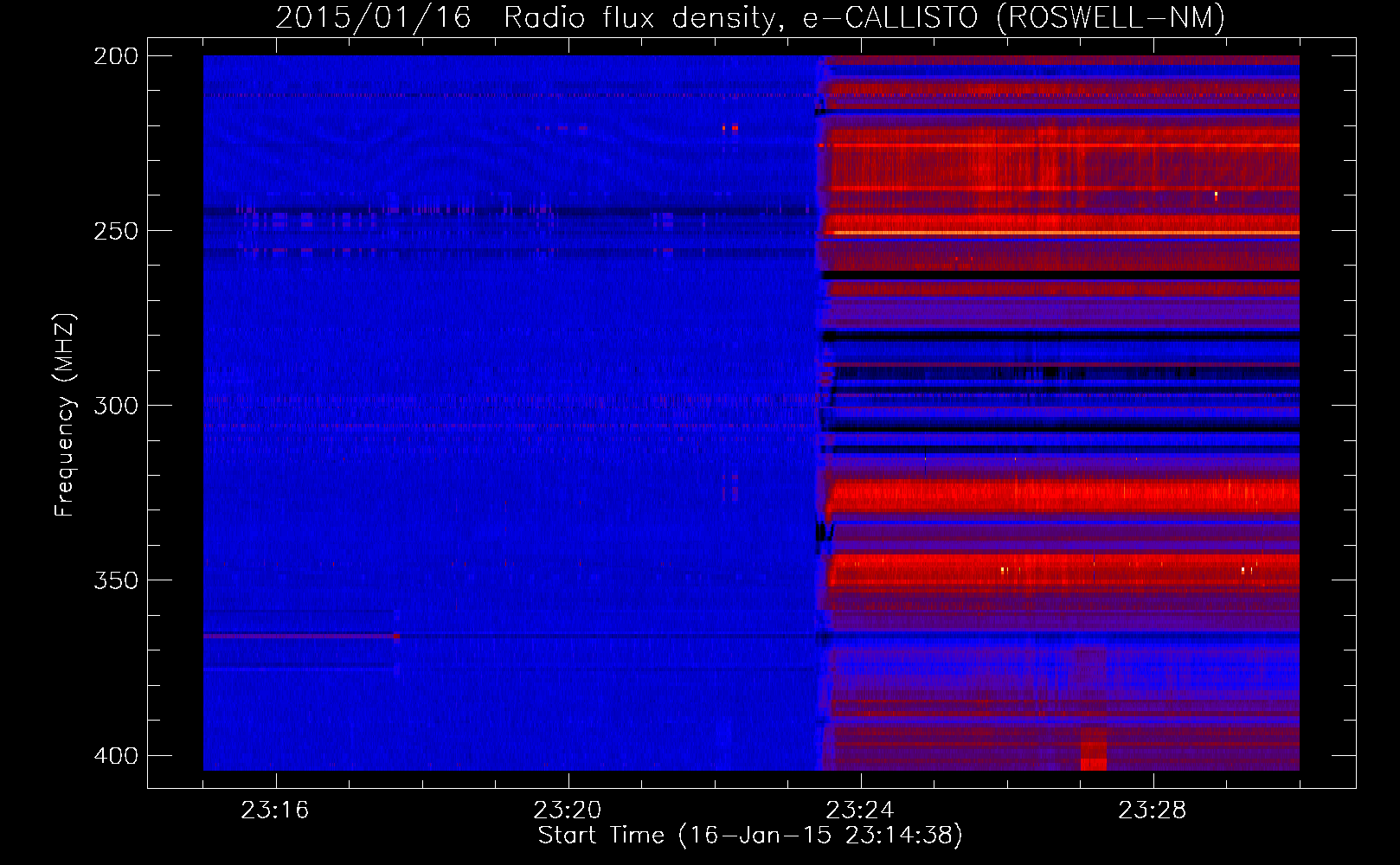Screen dimensions: 1400x865
Task: Click the 23:20 time tick label
Action: pyautogui.click(x=568, y=811)
